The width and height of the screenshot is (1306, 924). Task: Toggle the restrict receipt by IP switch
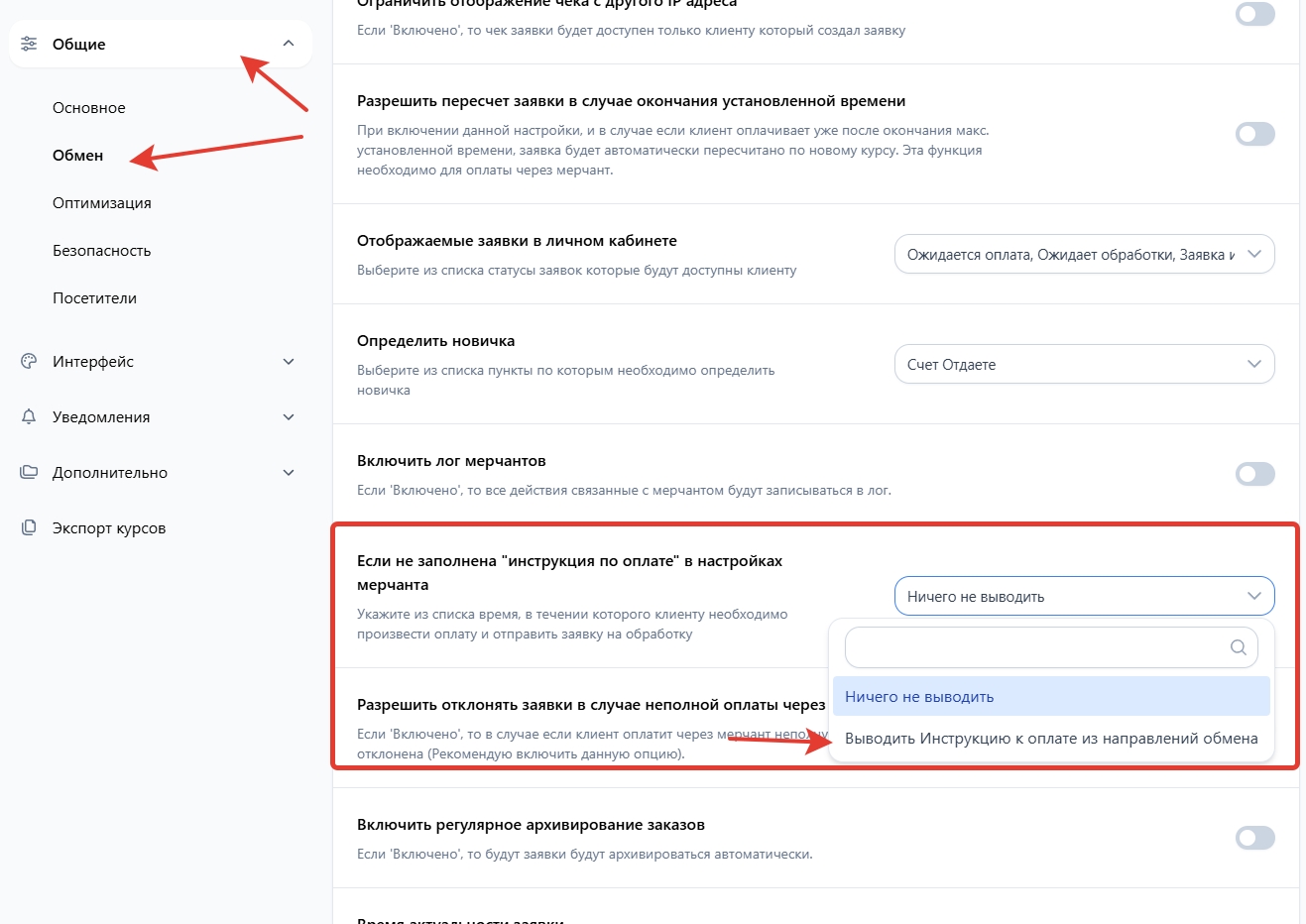point(1254,14)
